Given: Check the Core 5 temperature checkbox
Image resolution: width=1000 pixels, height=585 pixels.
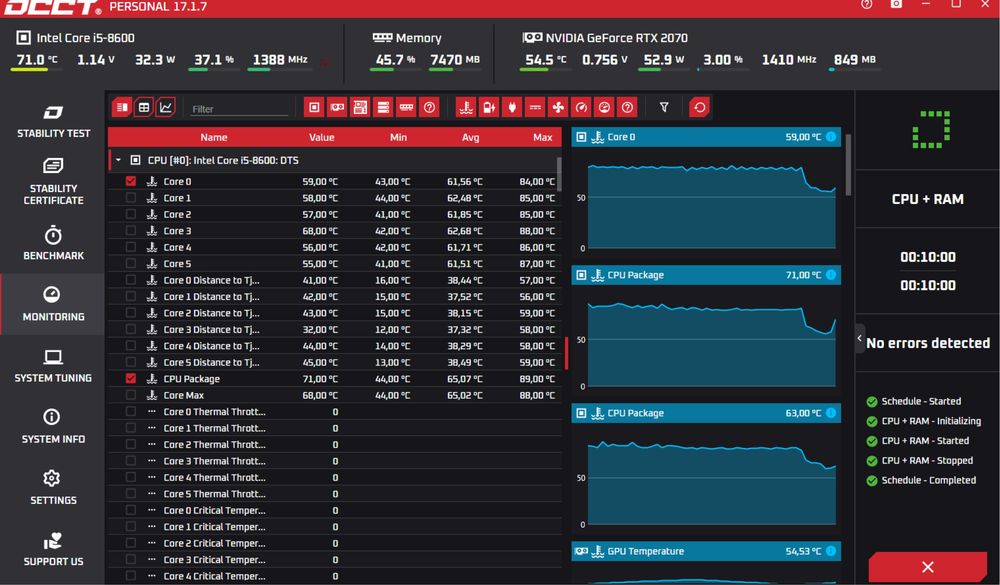Looking at the screenshot, I should [131, 263].
